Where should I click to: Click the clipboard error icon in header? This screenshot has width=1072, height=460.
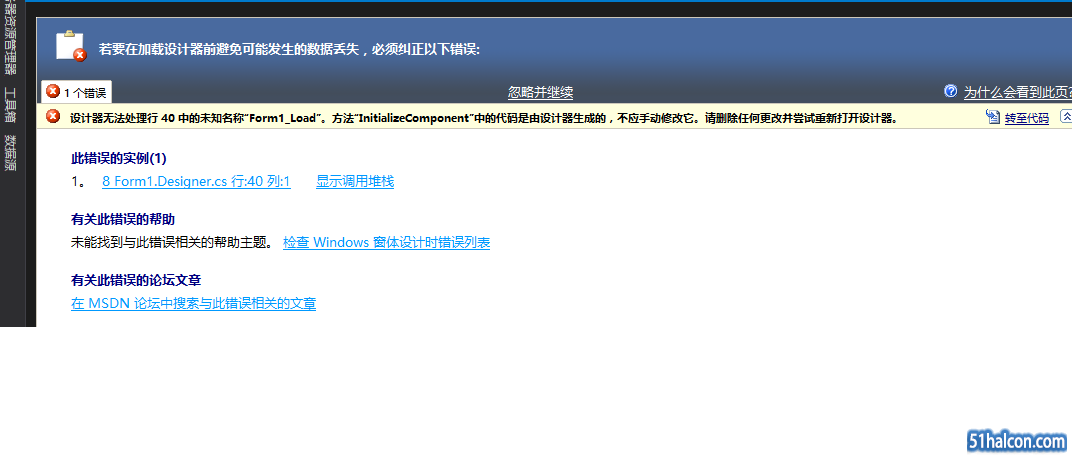[71, 46]
